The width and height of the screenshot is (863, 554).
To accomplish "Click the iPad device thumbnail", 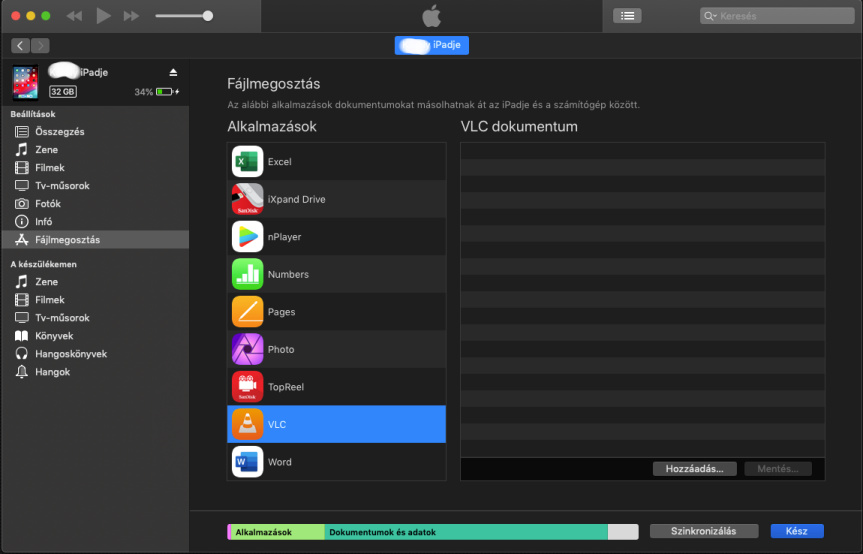I will (x=25, y=83).
